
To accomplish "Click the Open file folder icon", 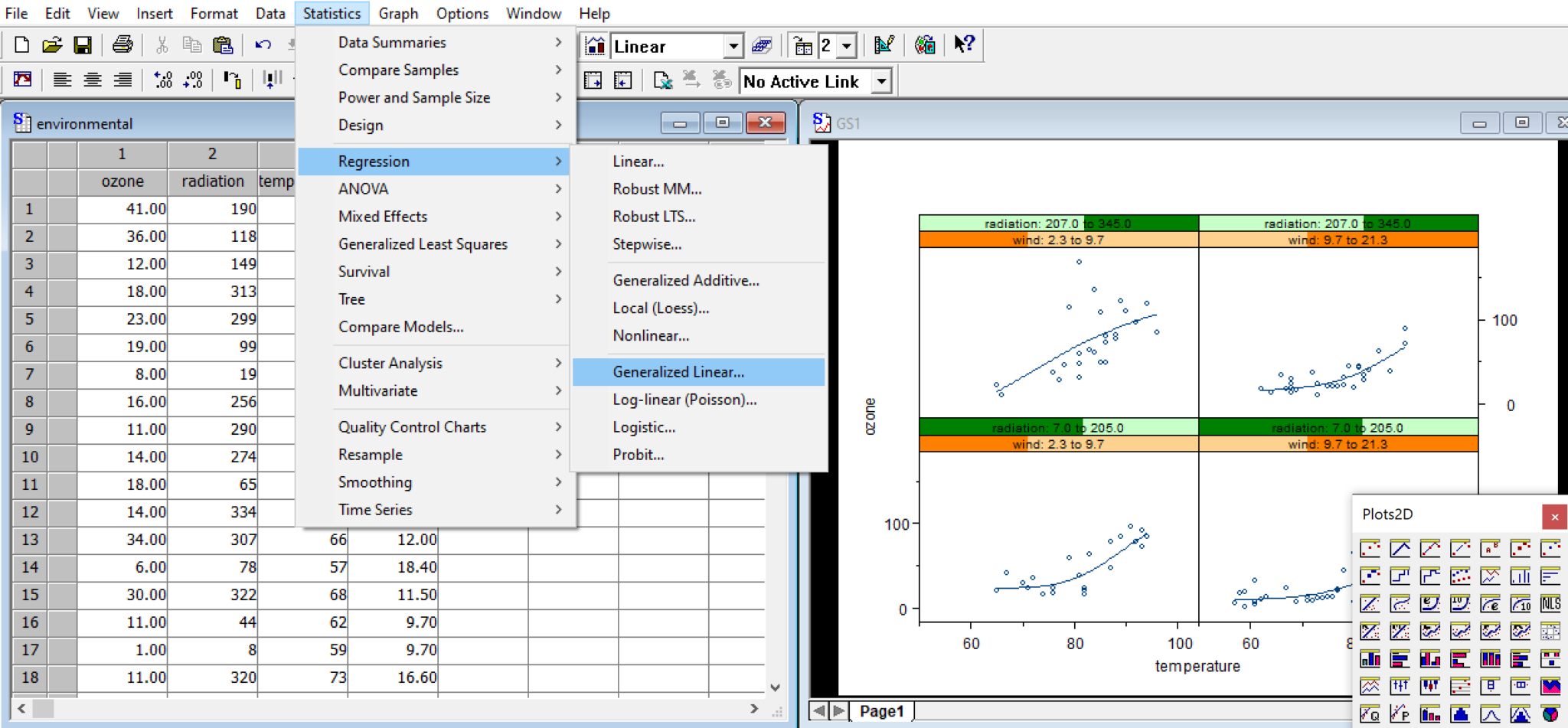I will (x=52, y=45).
